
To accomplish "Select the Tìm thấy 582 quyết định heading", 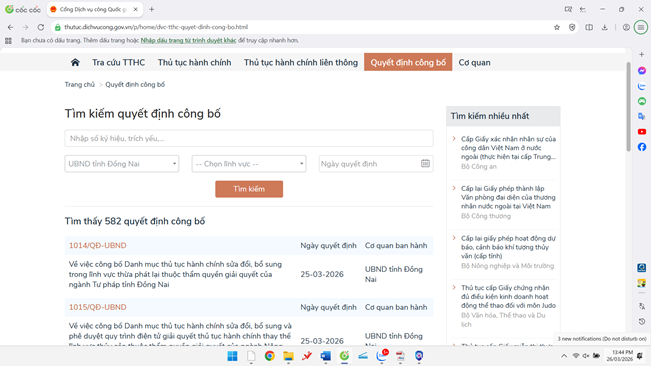I will (135, 221).
